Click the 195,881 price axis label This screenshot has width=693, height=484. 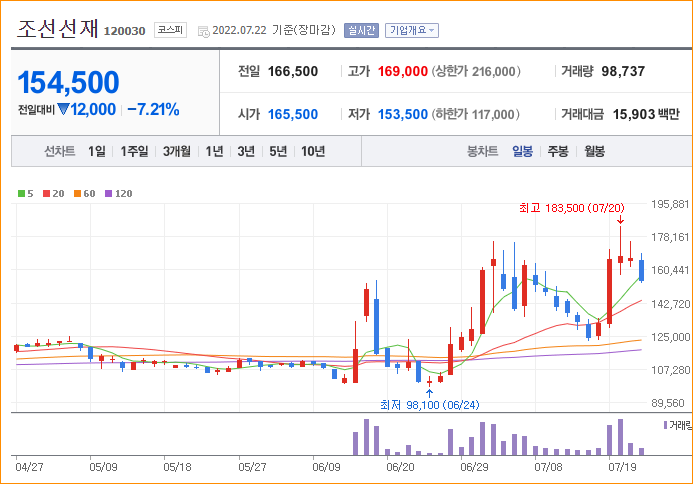(670, 204)
